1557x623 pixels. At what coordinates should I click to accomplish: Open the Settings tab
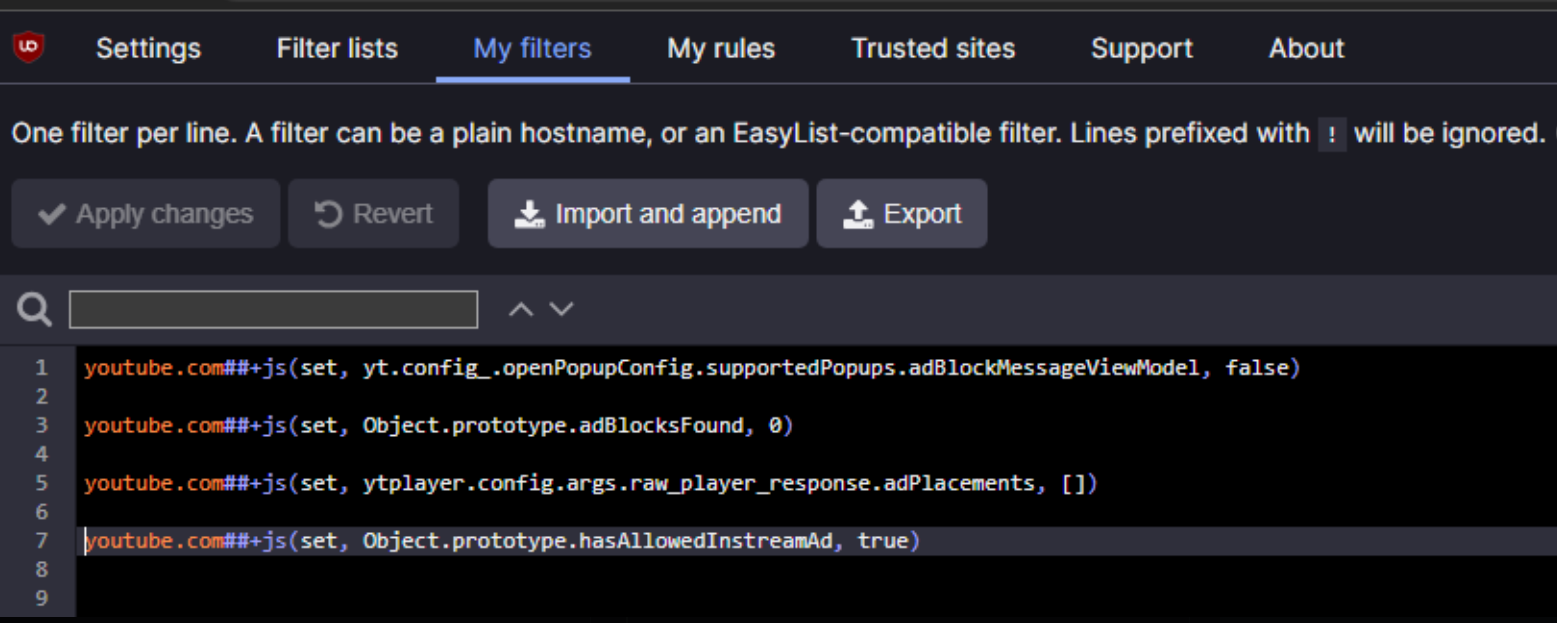(148, 48)
